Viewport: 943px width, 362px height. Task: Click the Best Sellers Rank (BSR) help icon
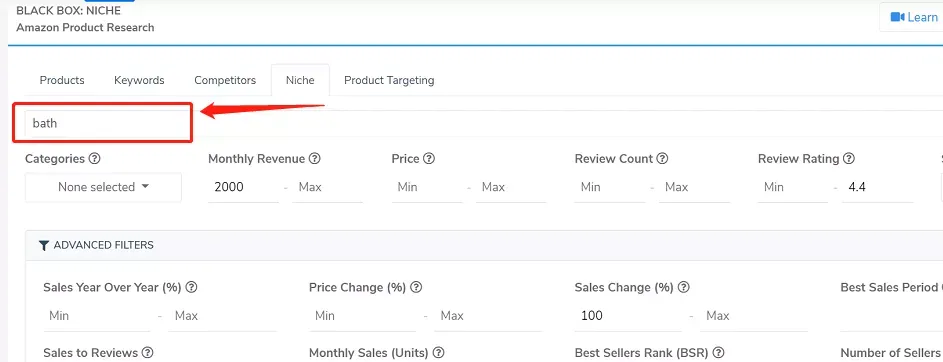tap(718, 352)
